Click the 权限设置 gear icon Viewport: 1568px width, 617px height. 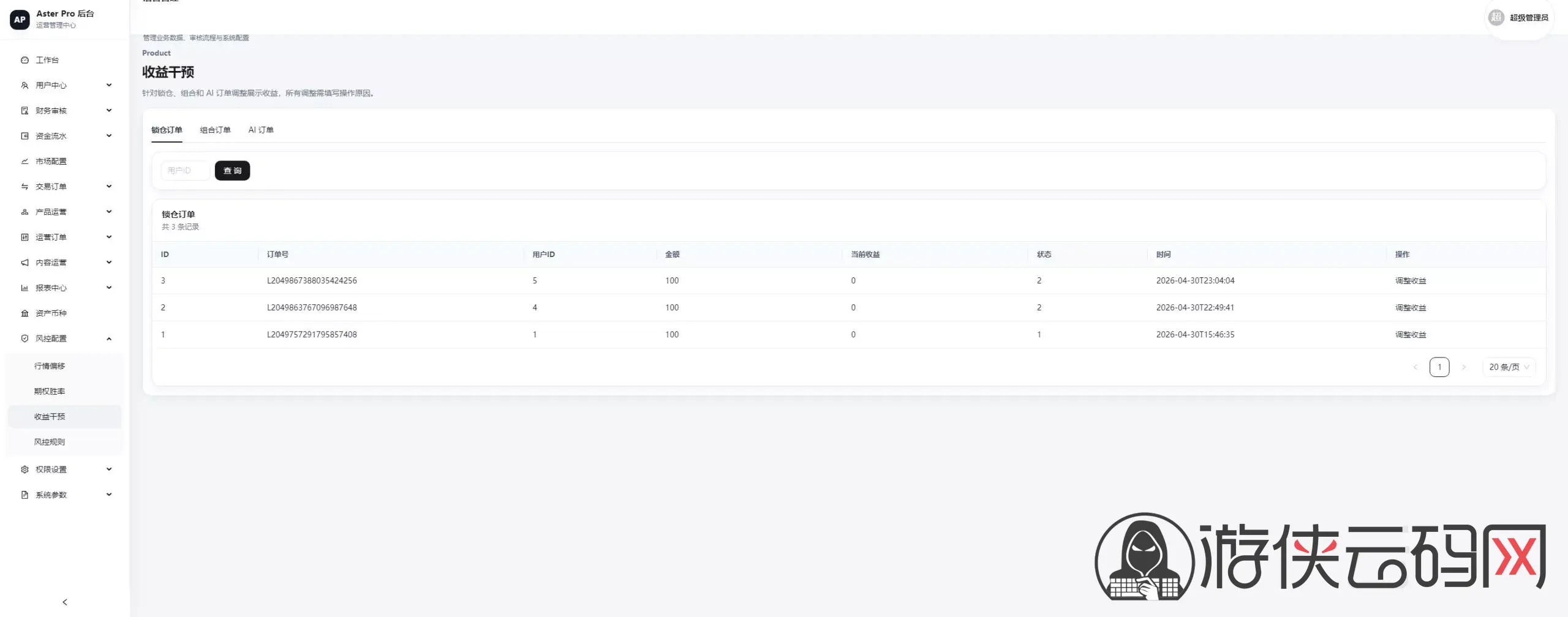point(24,469)
